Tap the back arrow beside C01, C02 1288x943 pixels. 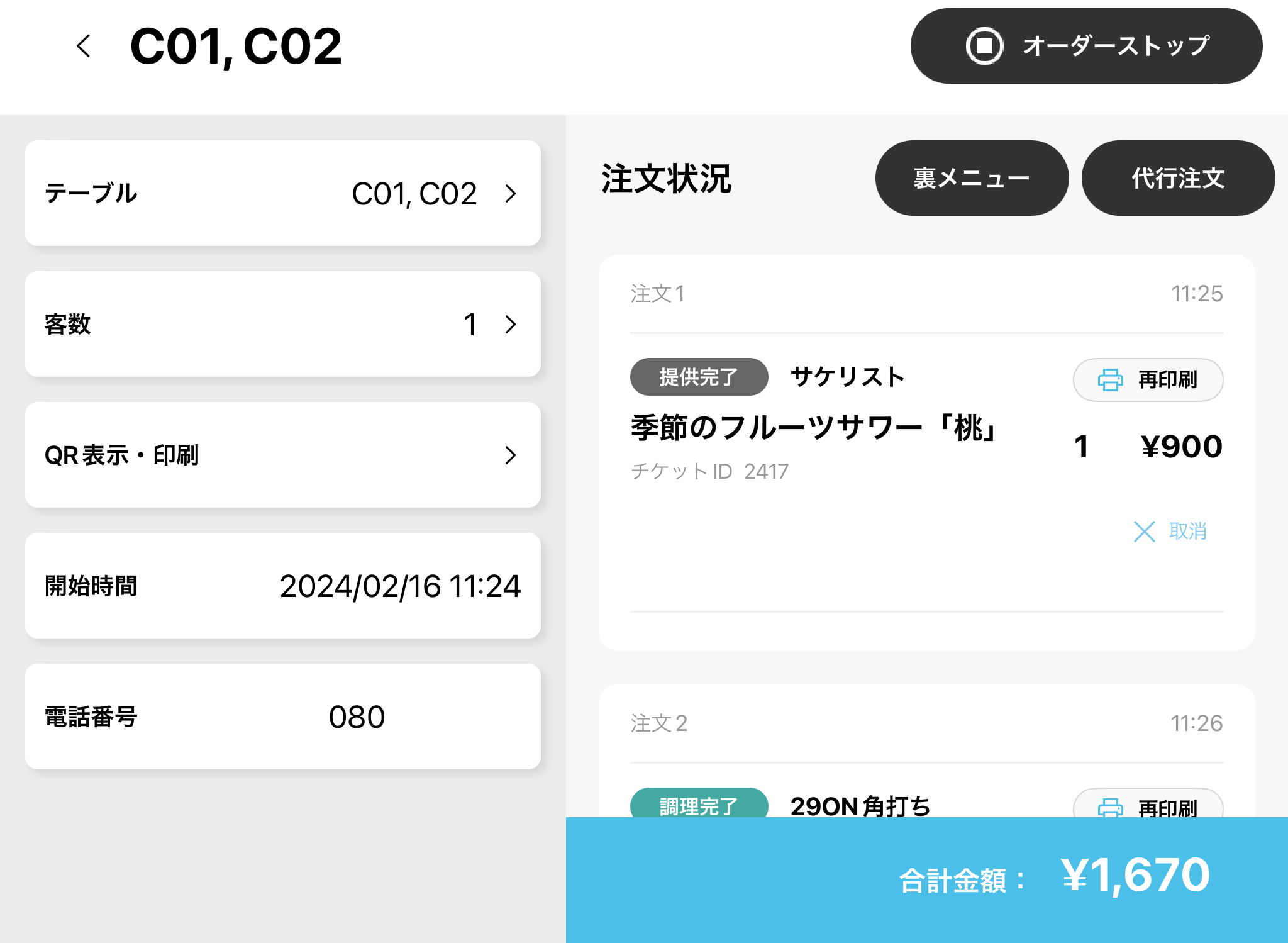pyautogui.click(x=84, y=46)
